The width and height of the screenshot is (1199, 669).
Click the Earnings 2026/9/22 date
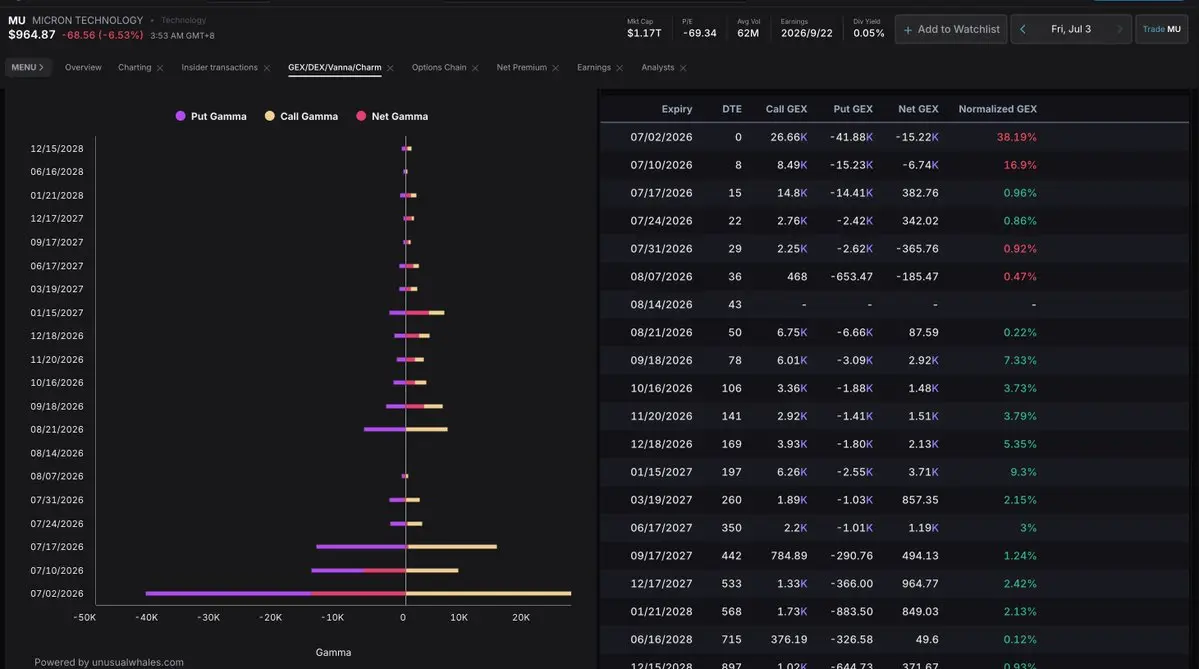[806, 33]
